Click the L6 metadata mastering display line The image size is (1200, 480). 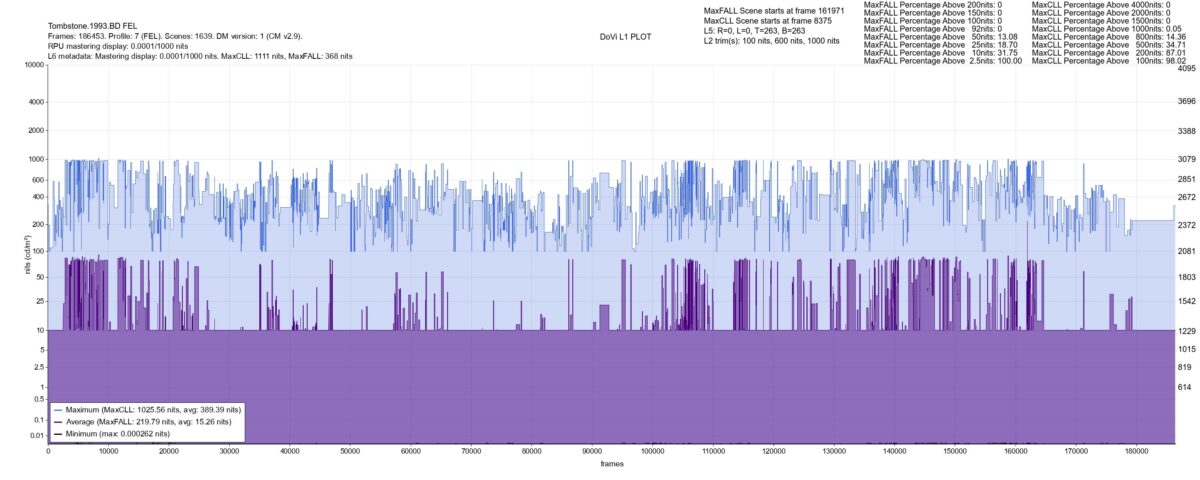tap(201, 56)
